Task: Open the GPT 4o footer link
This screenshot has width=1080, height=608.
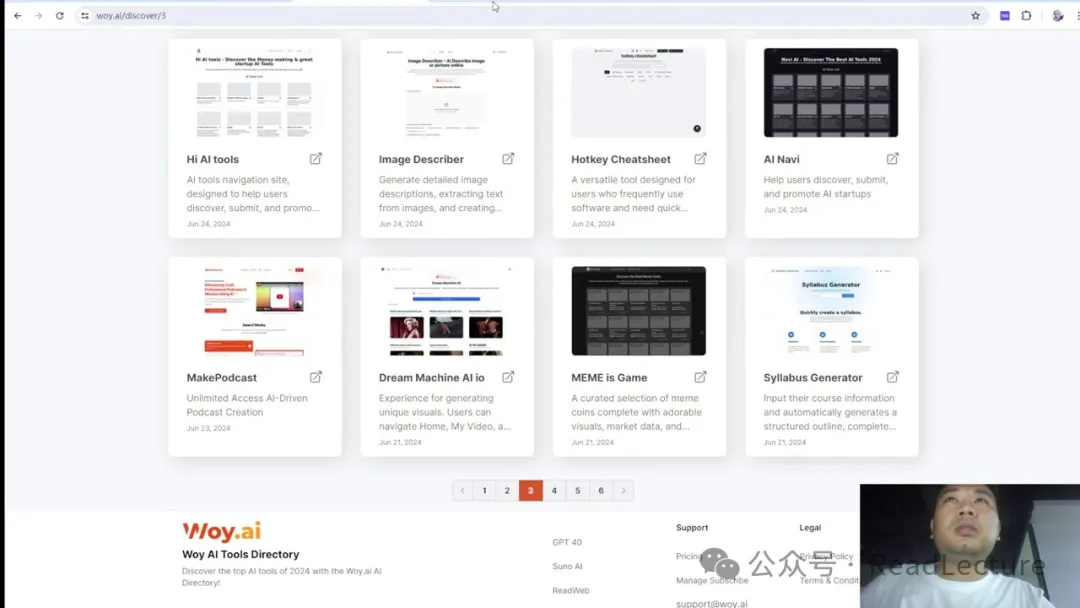Action: coord(567,542)
